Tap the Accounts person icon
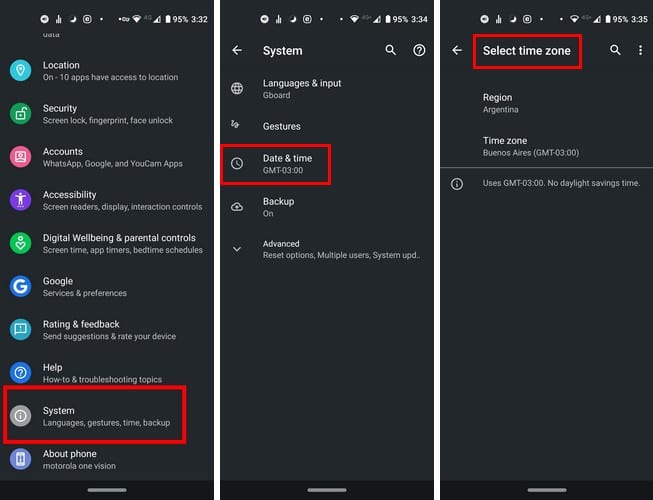Viewport: 653px width, 500px height. pyautogui.click(x=20, y=157)
